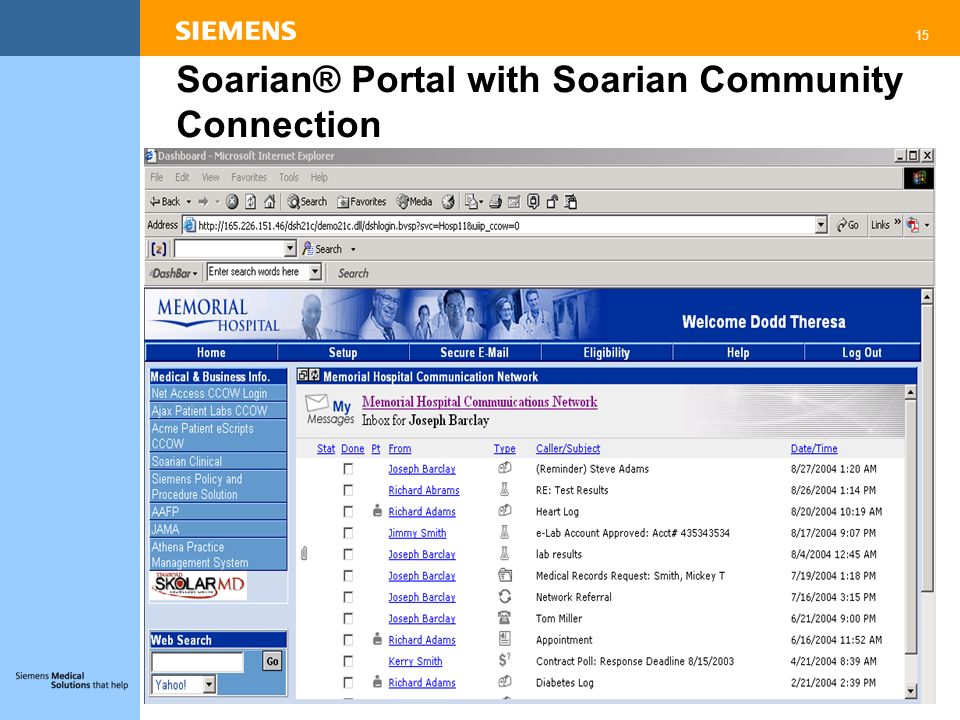Open the dropdown arrow next to toolbar Search

(353, 250)
